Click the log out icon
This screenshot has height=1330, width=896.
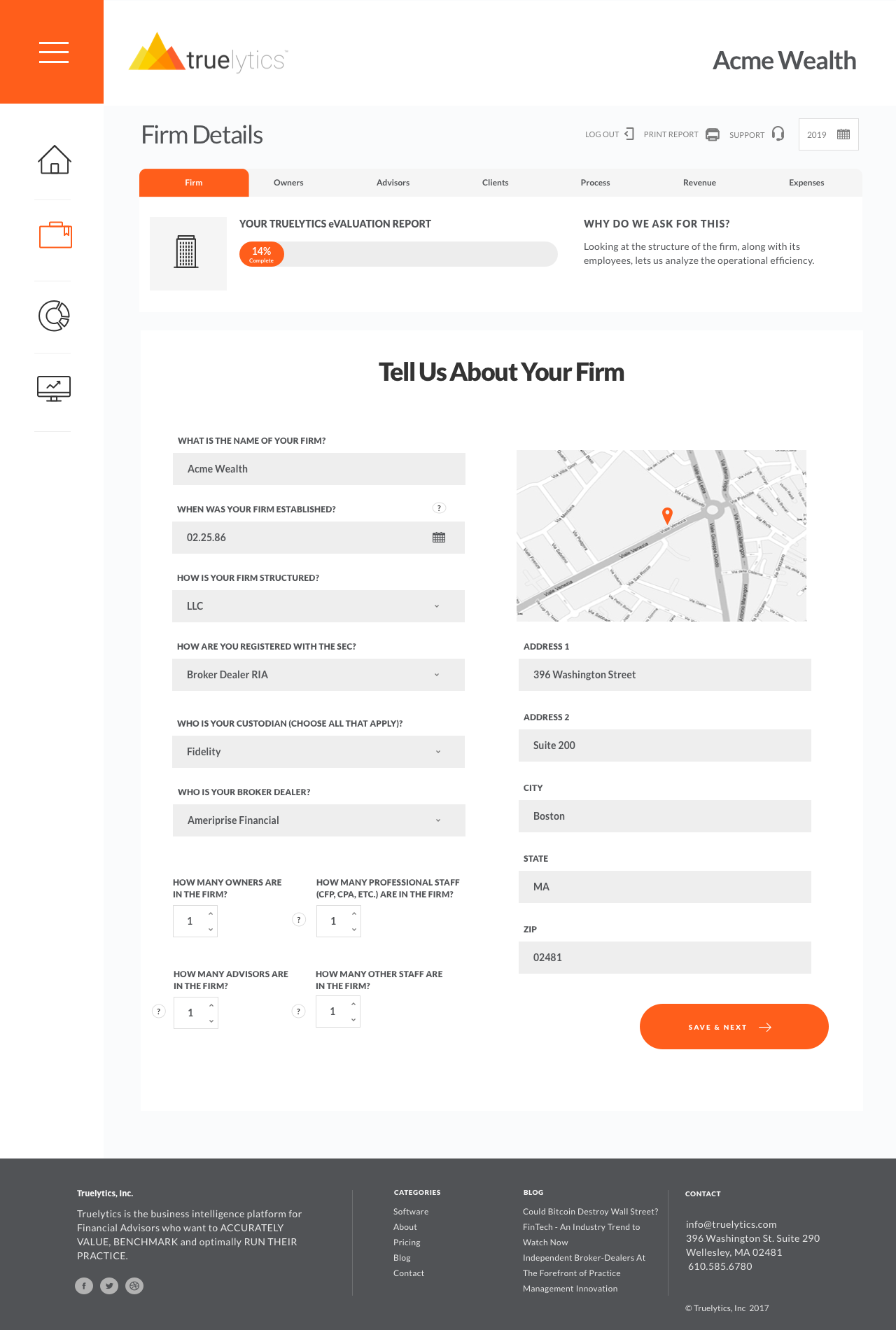tap(629, 134)
